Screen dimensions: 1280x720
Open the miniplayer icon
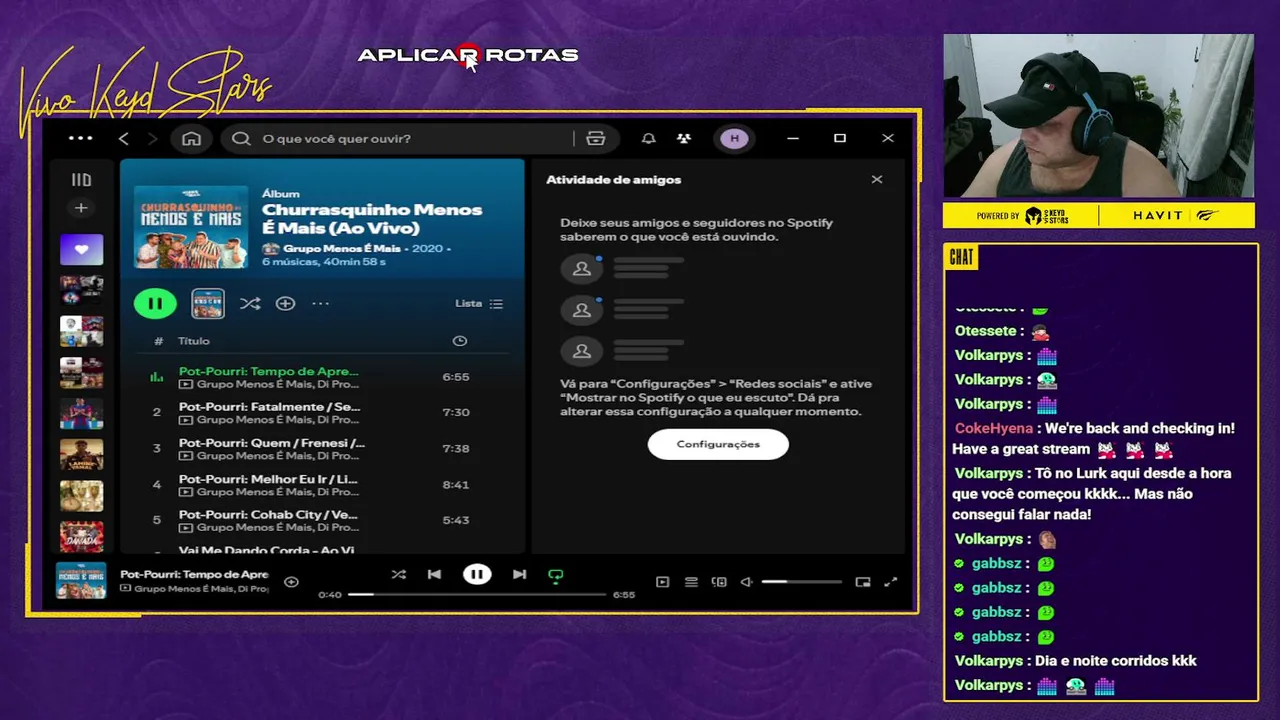[863, 582]
